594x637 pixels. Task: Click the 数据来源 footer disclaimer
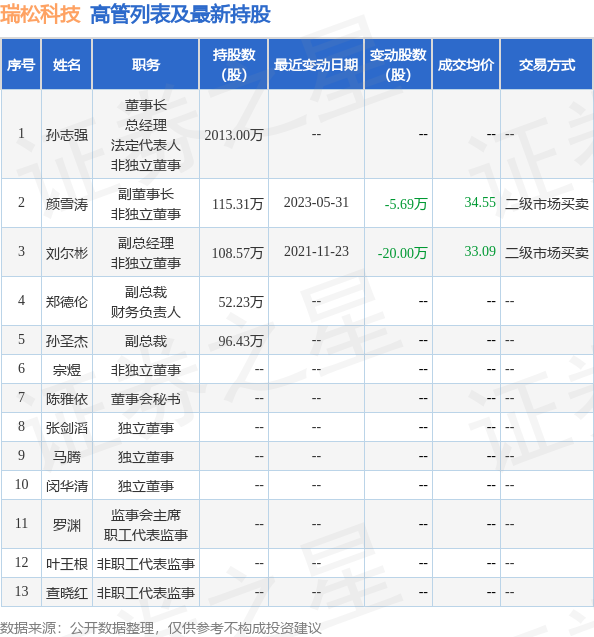tap(161, 628)
